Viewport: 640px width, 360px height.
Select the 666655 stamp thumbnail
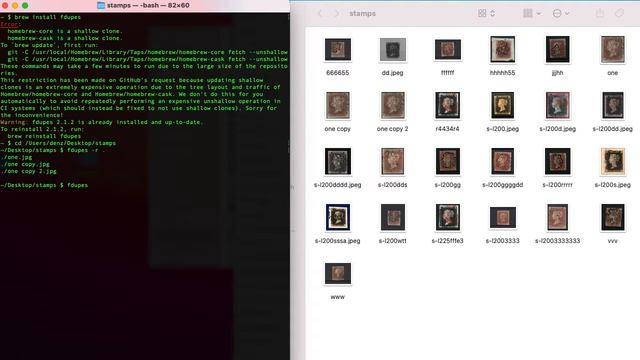tap(338, 49)
